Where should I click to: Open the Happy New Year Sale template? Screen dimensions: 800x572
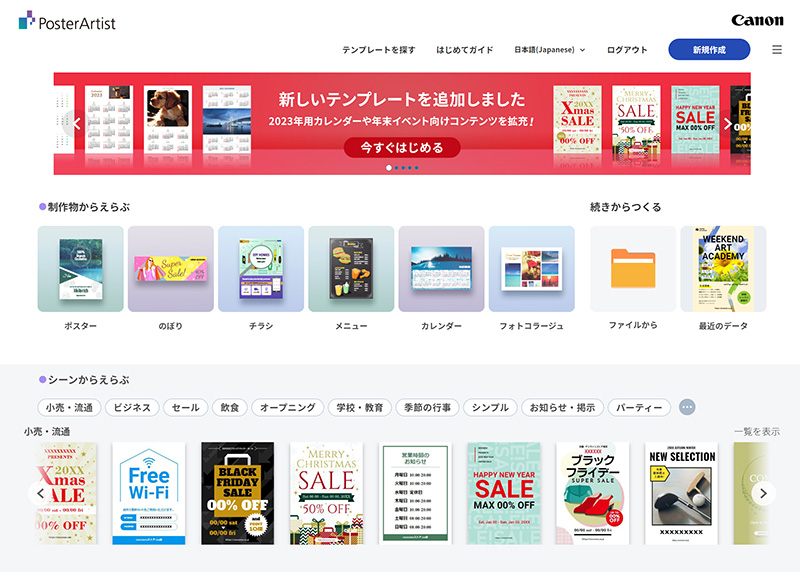pos(504,493)
